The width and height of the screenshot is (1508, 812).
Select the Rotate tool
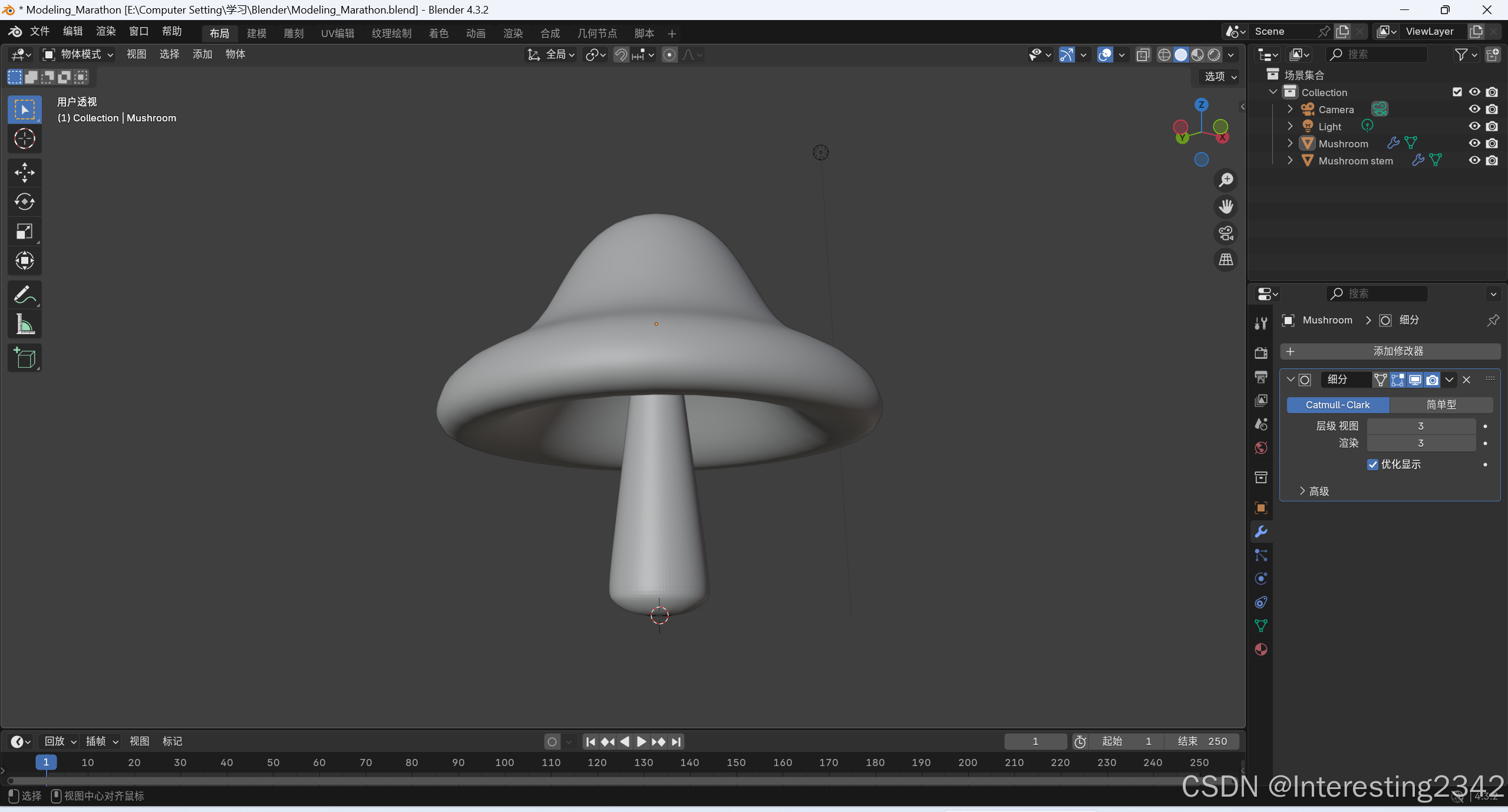[x=24, y=202]
